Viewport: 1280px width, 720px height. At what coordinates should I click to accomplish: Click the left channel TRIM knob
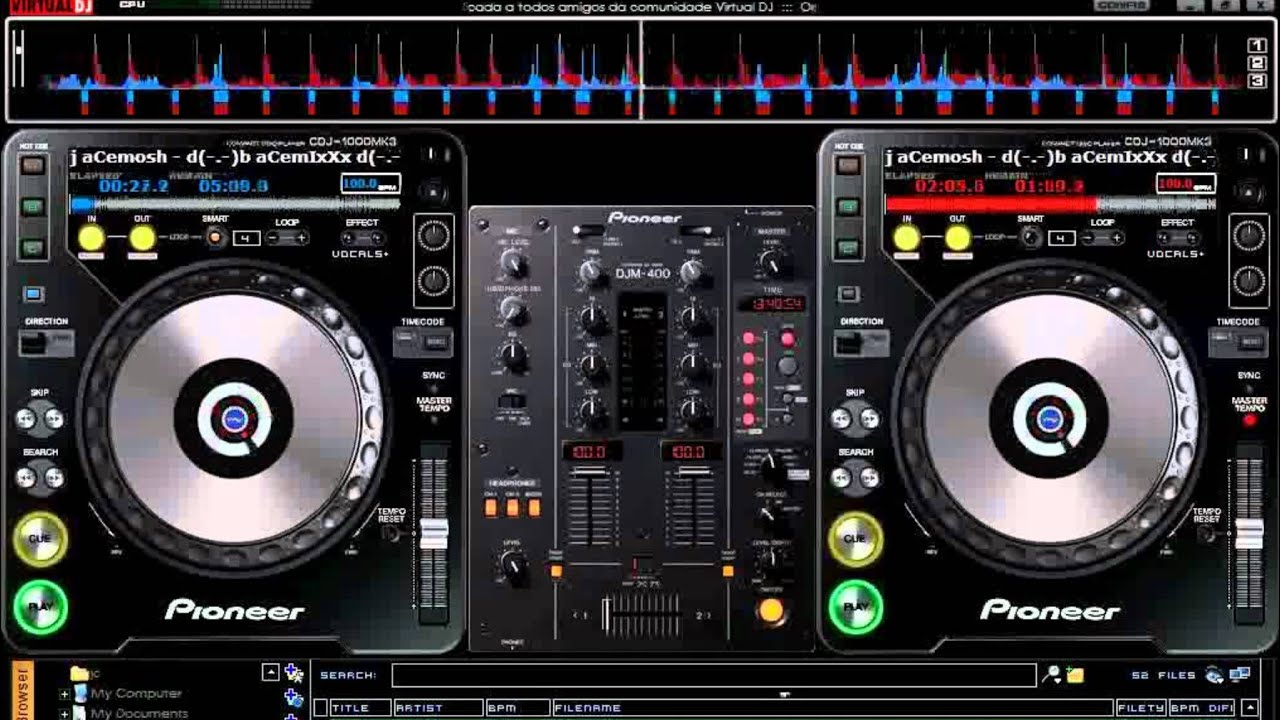click(592, 271)
